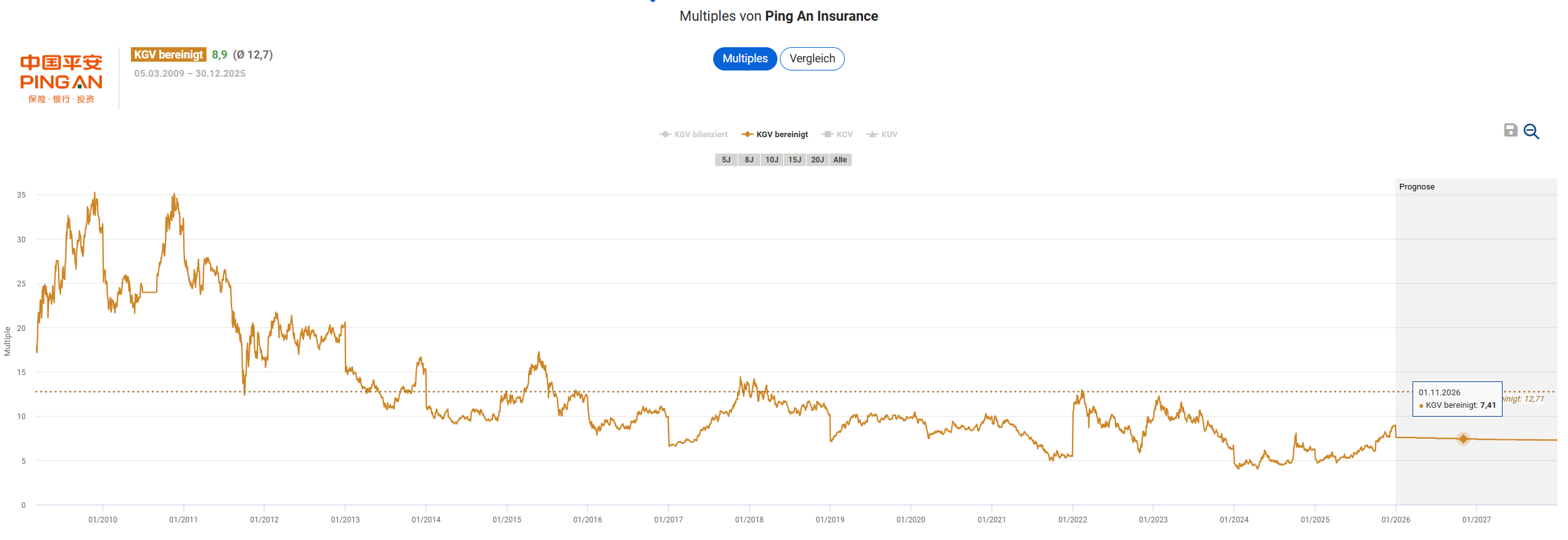Set chart range to 15J
The image size is (1568, 540).
(795, 160)
